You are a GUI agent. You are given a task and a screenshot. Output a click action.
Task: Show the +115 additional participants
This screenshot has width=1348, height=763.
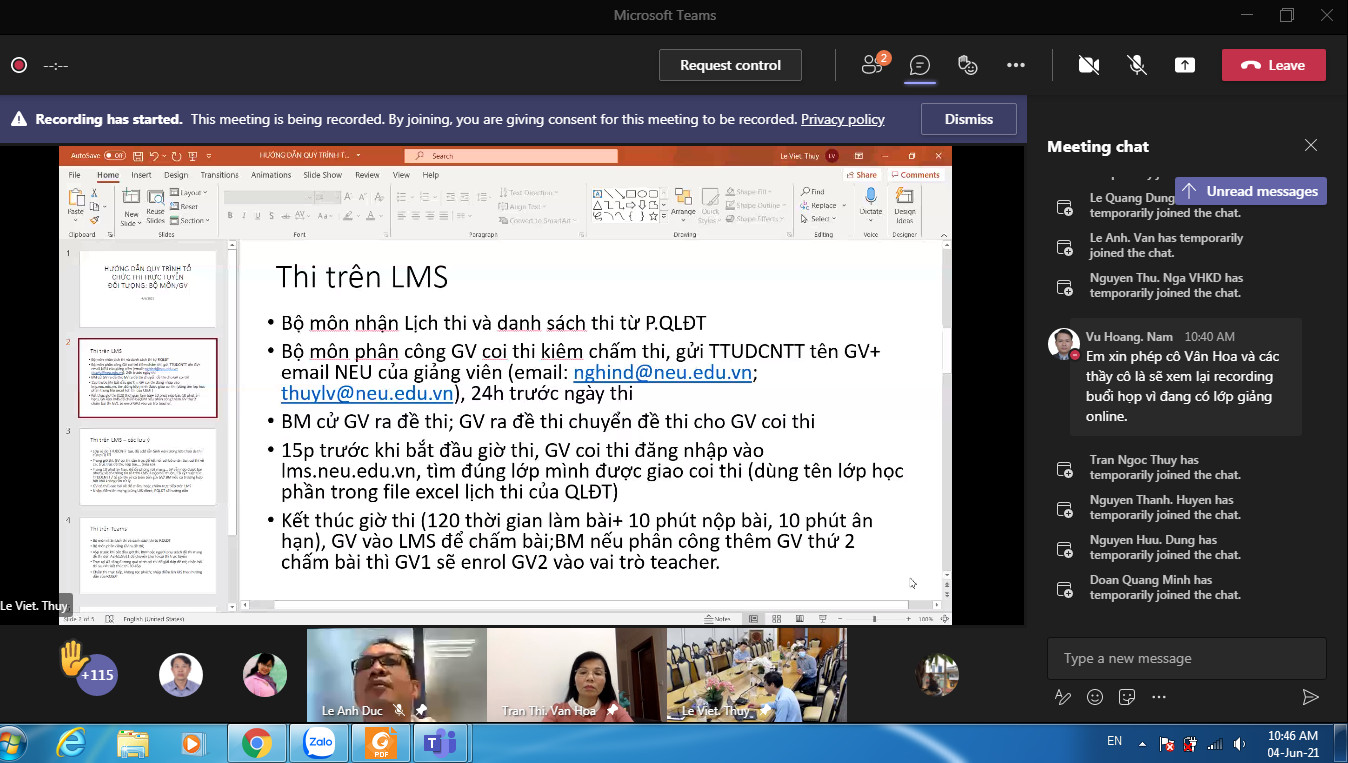[97, 675]
